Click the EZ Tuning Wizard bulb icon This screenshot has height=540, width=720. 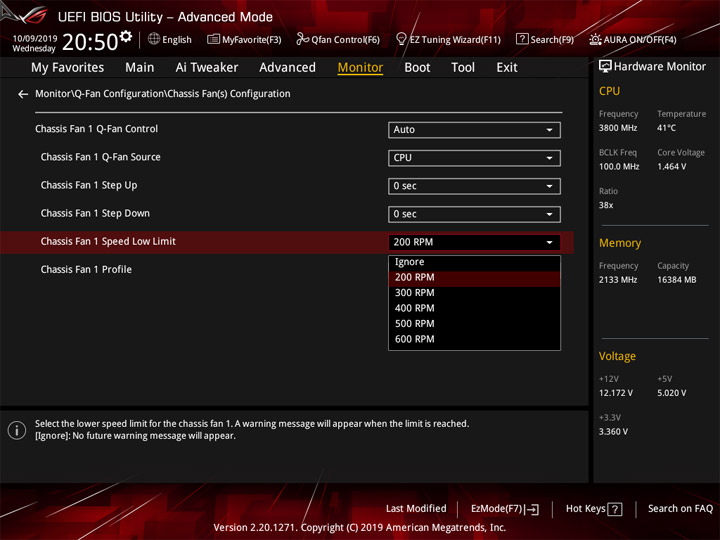[401, 39]
